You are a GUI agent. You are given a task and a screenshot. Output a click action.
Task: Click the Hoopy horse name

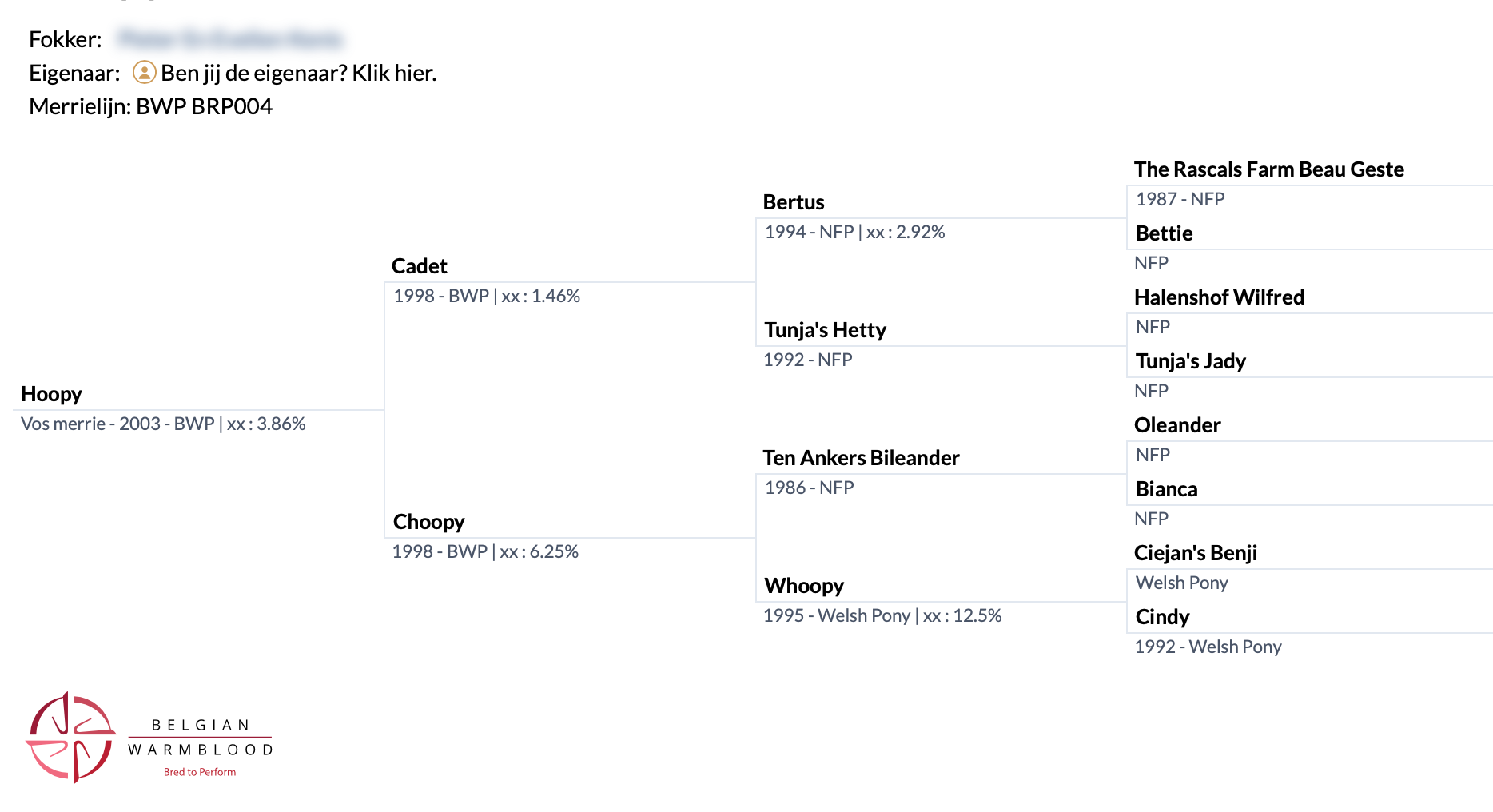tap(51, 394)
